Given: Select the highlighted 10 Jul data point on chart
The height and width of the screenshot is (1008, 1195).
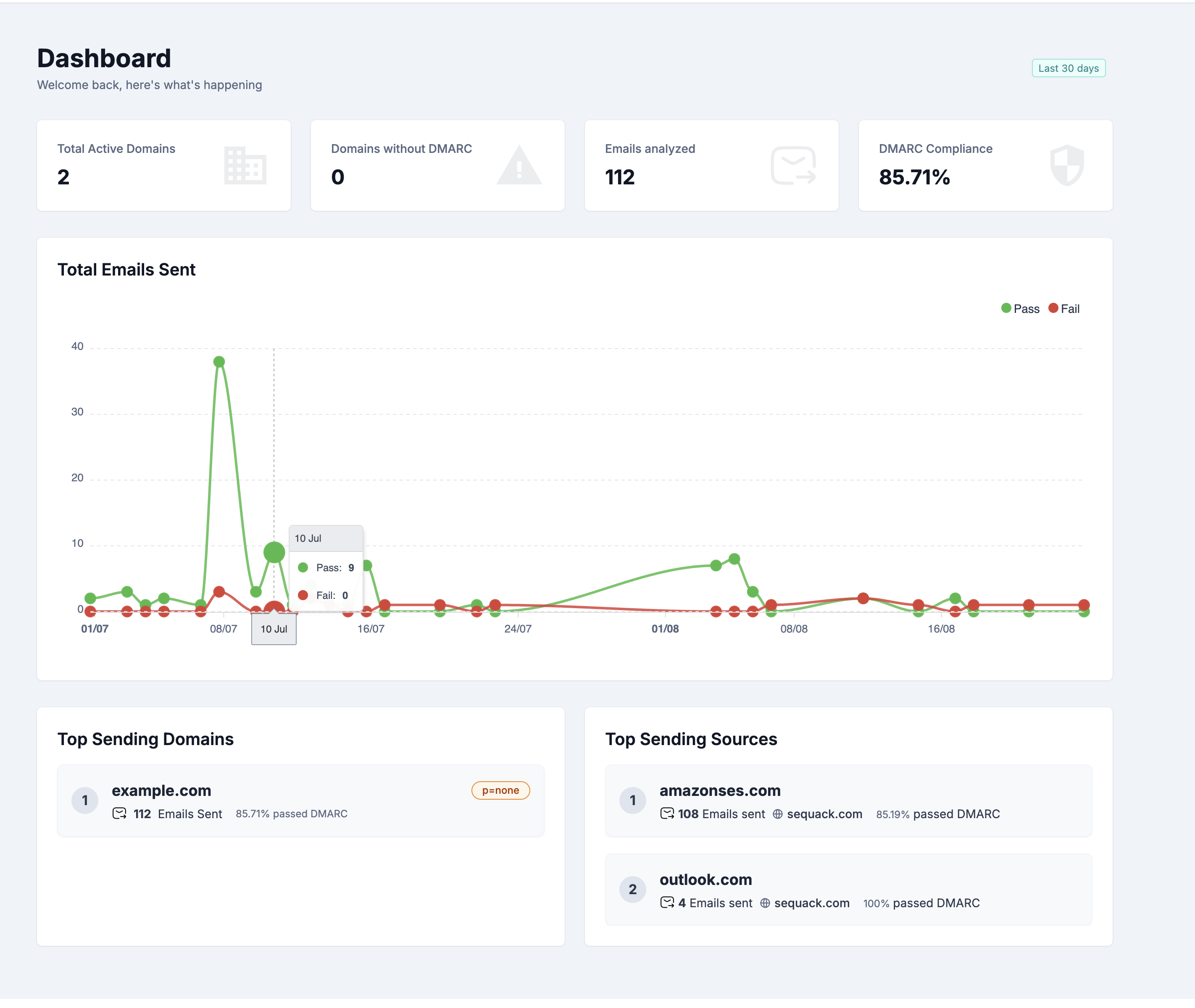Looking at the screenshot, I should pos(274,552).
